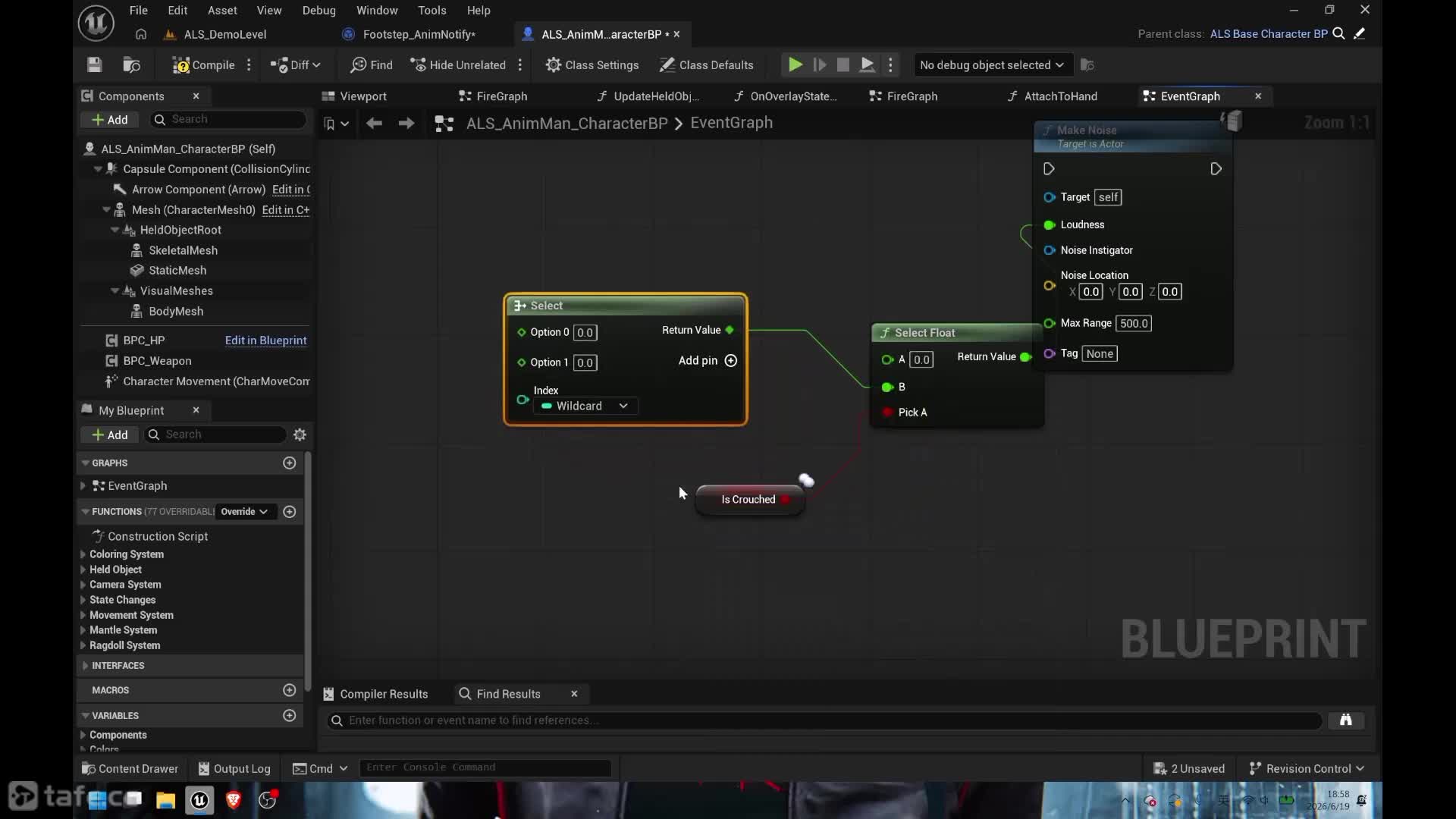Switch to the Viewport tab
The image size is (1456, 819).
point(363,96)
